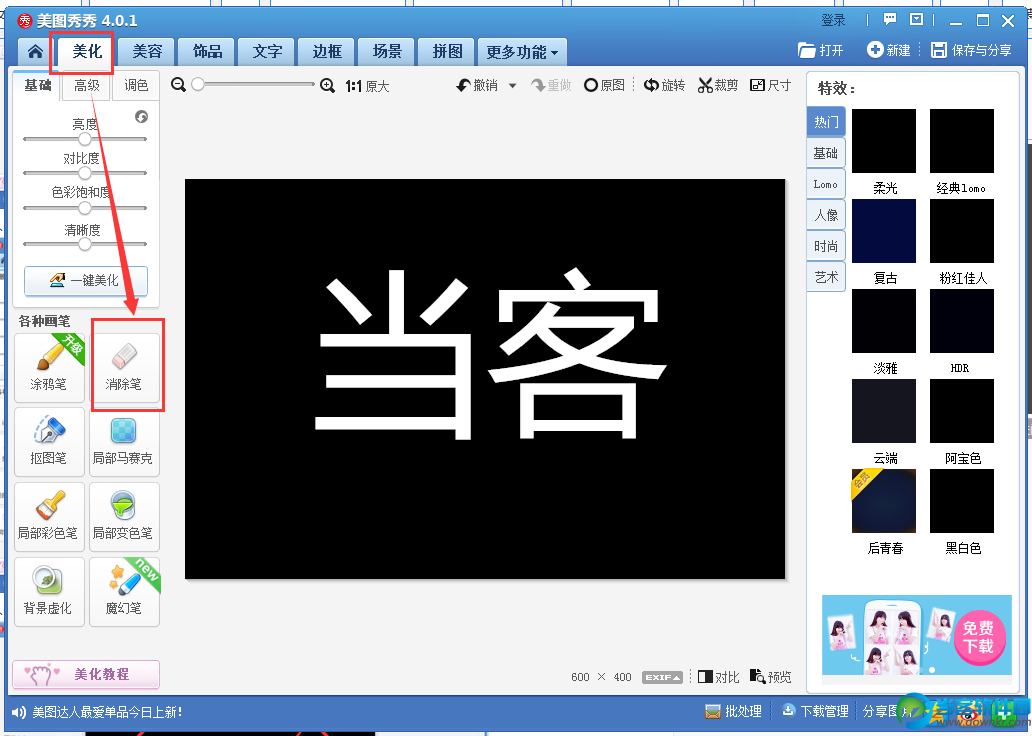Click 1:1 原大 actual size button

[x=367, y=86]
